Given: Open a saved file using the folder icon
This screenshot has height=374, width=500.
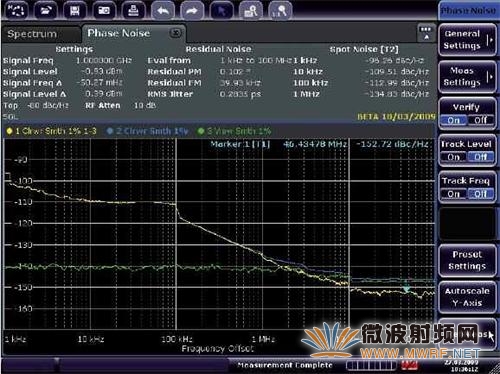Looking at the screenshot, I should 45,10.
